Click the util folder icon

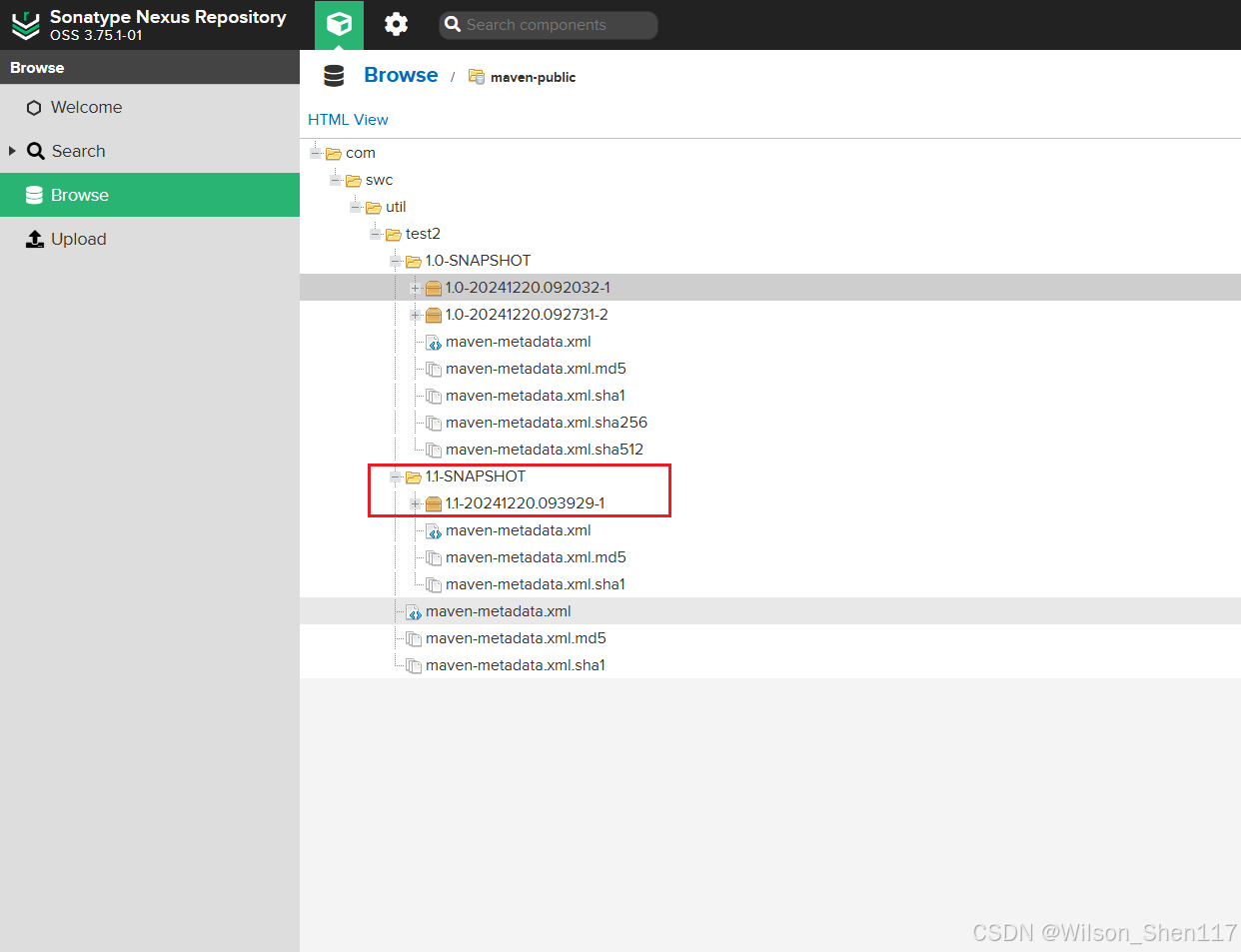coord(374,207)
